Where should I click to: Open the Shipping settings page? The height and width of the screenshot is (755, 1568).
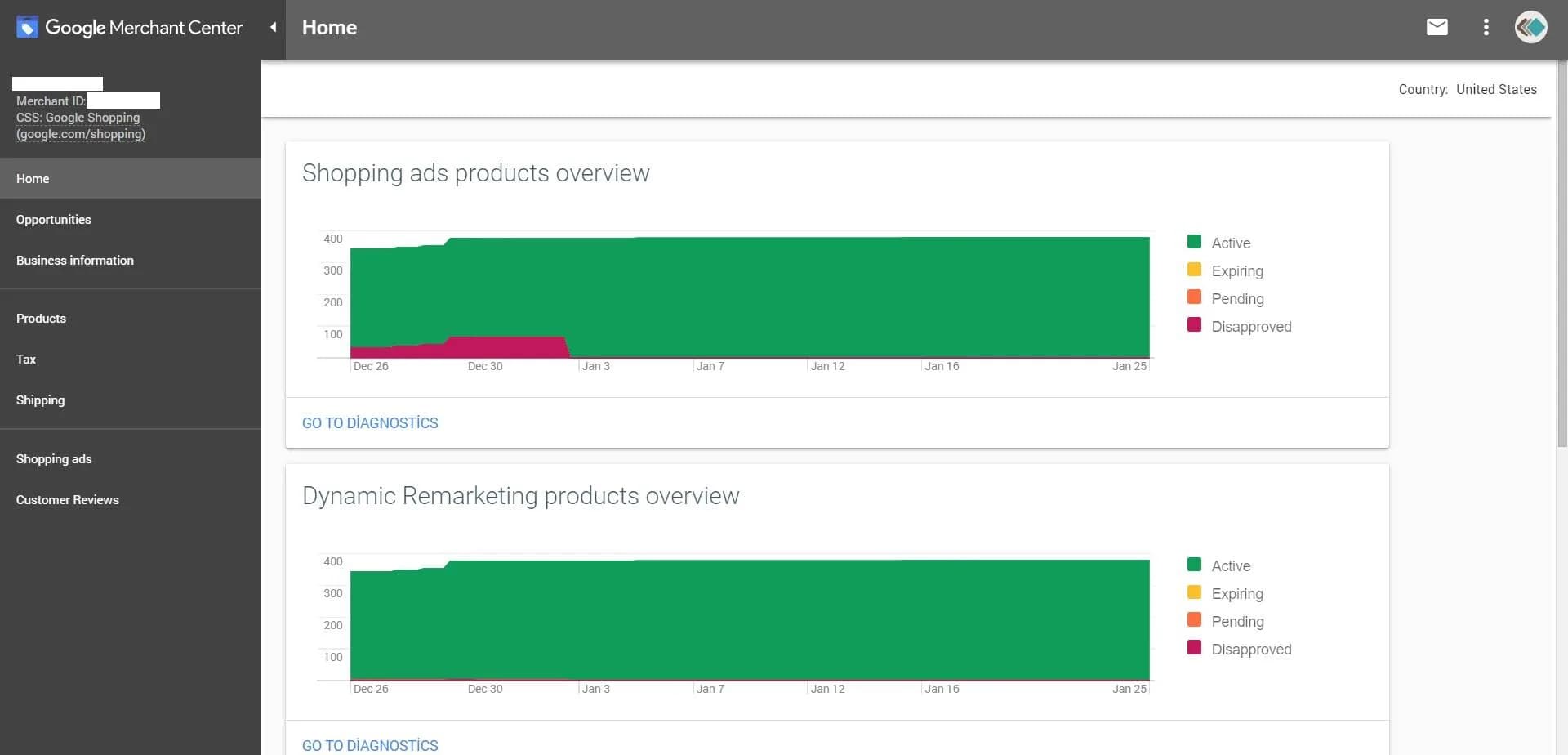(x=40, y=400)
